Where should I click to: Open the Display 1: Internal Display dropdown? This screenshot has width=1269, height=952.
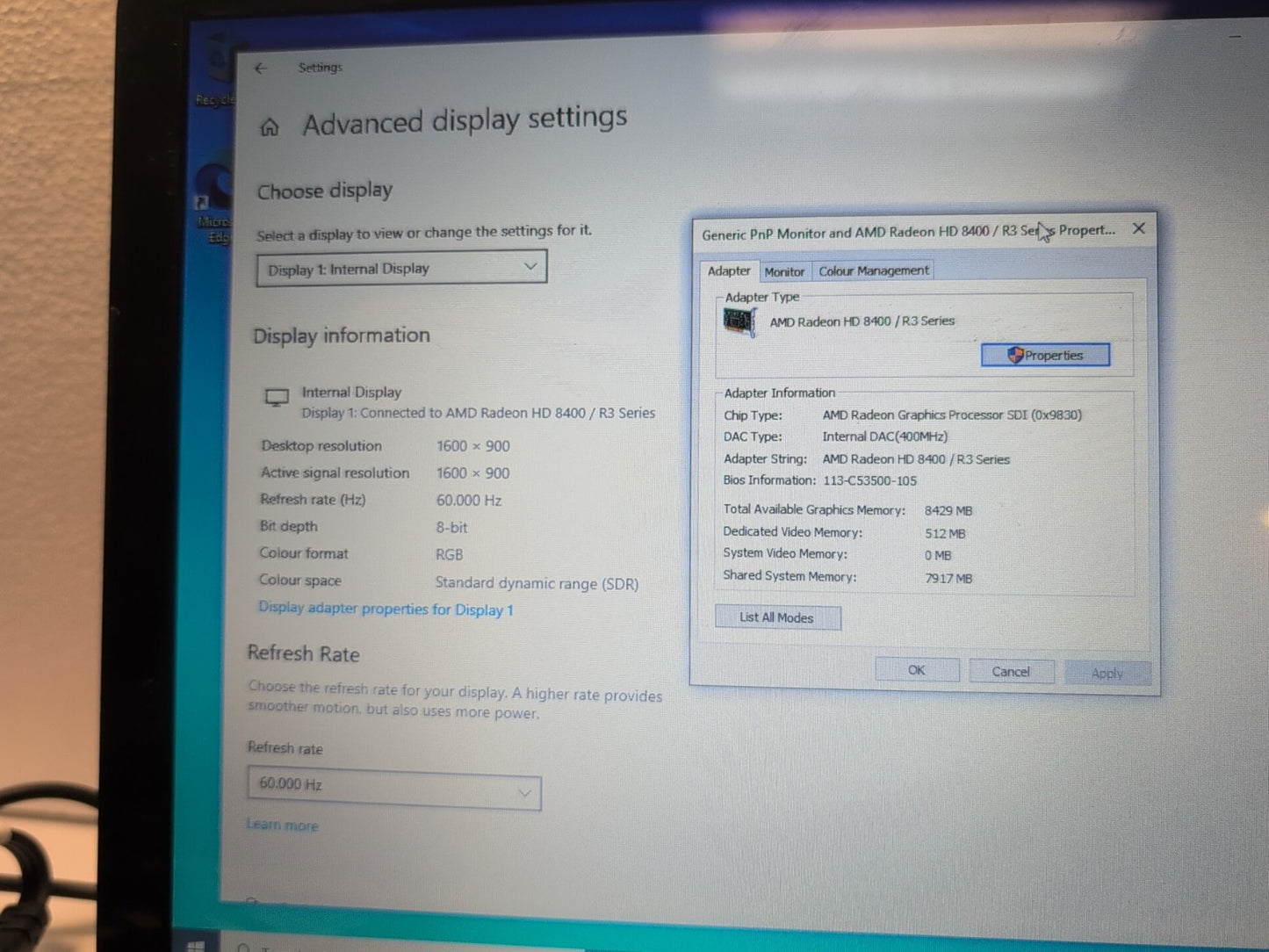pyautogui.click(x=401, y=268)
